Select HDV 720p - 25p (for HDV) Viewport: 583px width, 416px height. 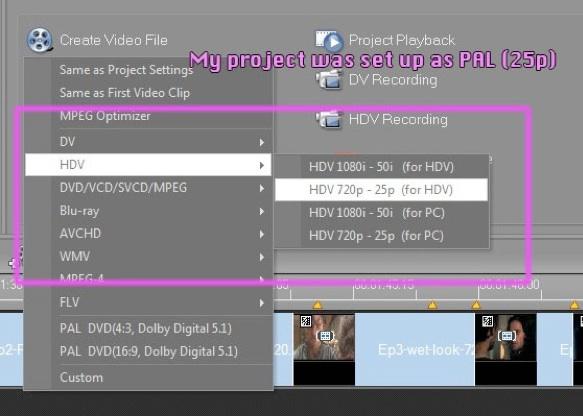click(381, 190)
